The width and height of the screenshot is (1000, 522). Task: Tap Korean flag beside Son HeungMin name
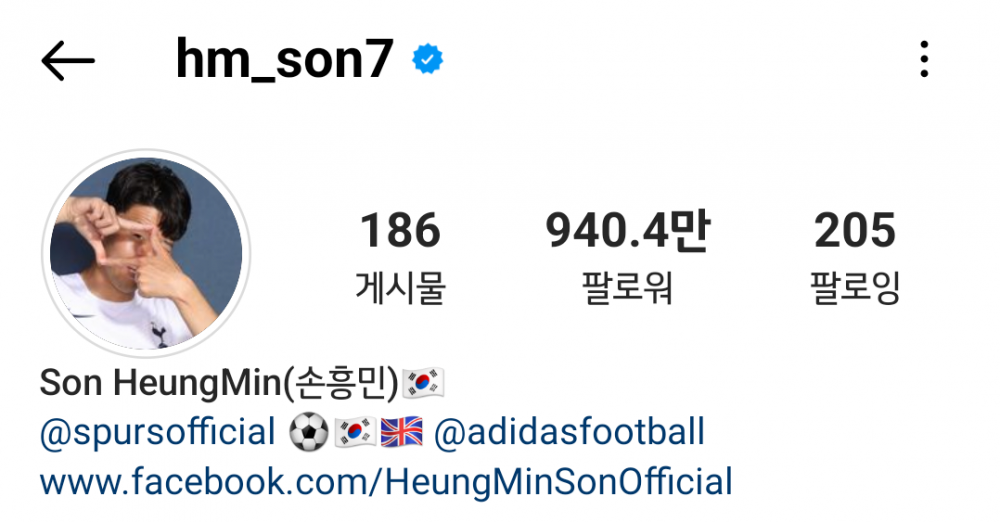click(423, 383)
